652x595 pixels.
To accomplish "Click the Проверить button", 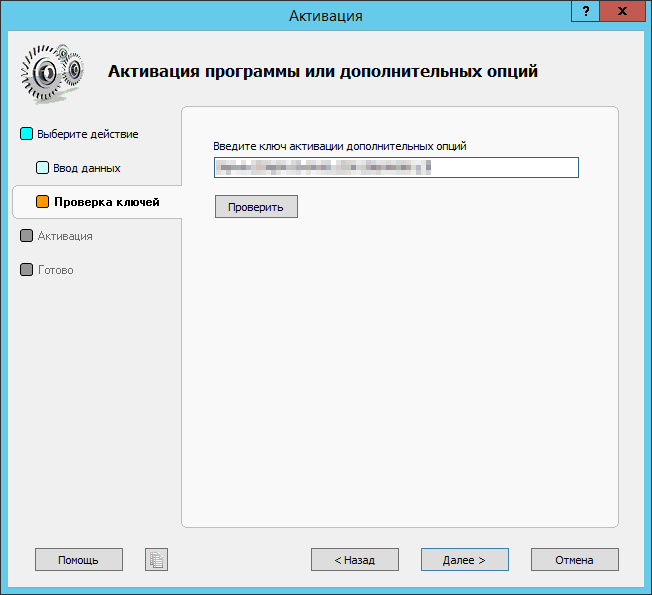I will 256,207.
